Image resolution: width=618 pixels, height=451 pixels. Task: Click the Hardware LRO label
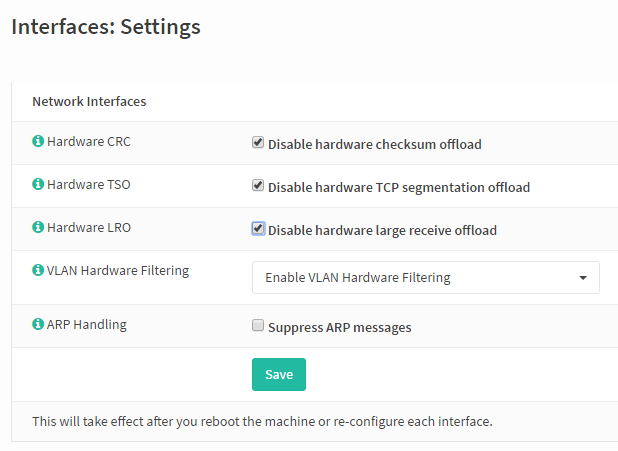click(89, 227)
